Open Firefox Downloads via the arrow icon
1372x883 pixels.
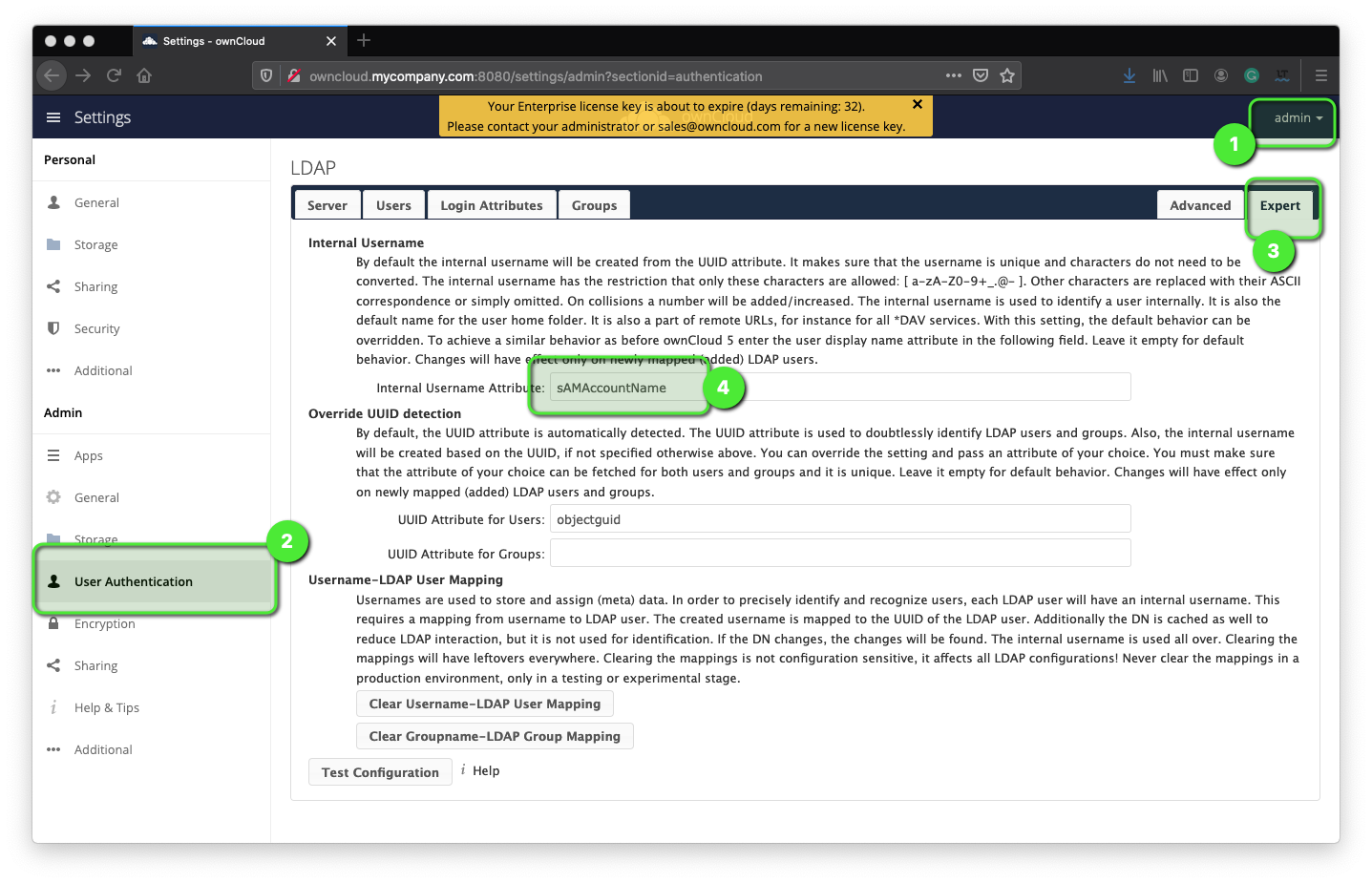tap(1129, 74)
